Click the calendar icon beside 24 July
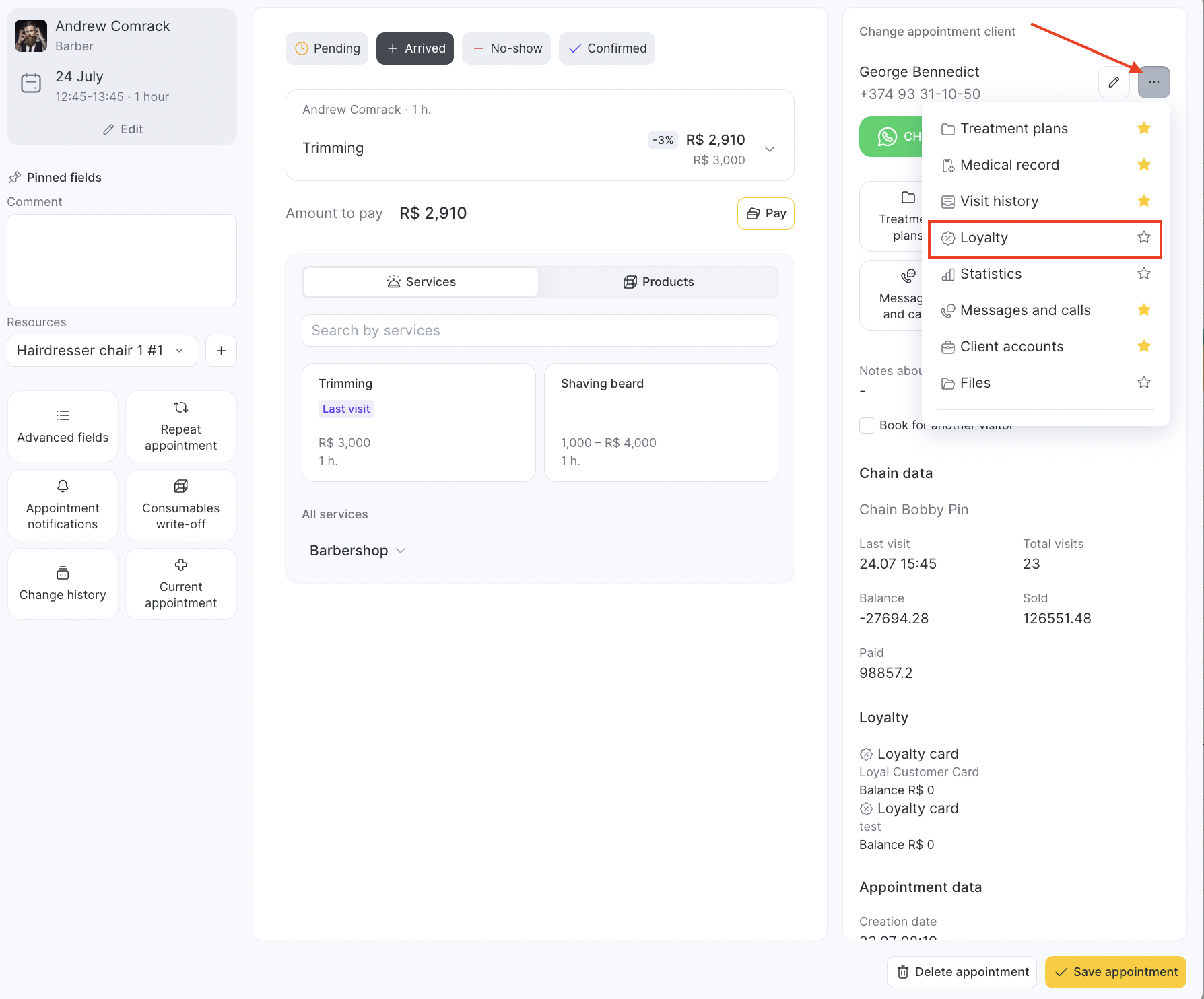 tap(31, 83)
